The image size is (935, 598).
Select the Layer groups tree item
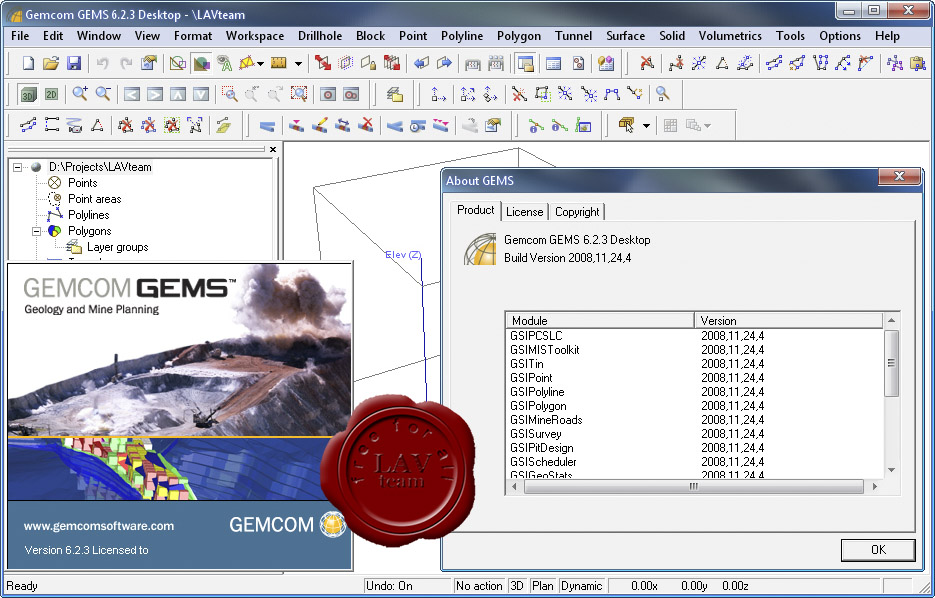point(117,247)
